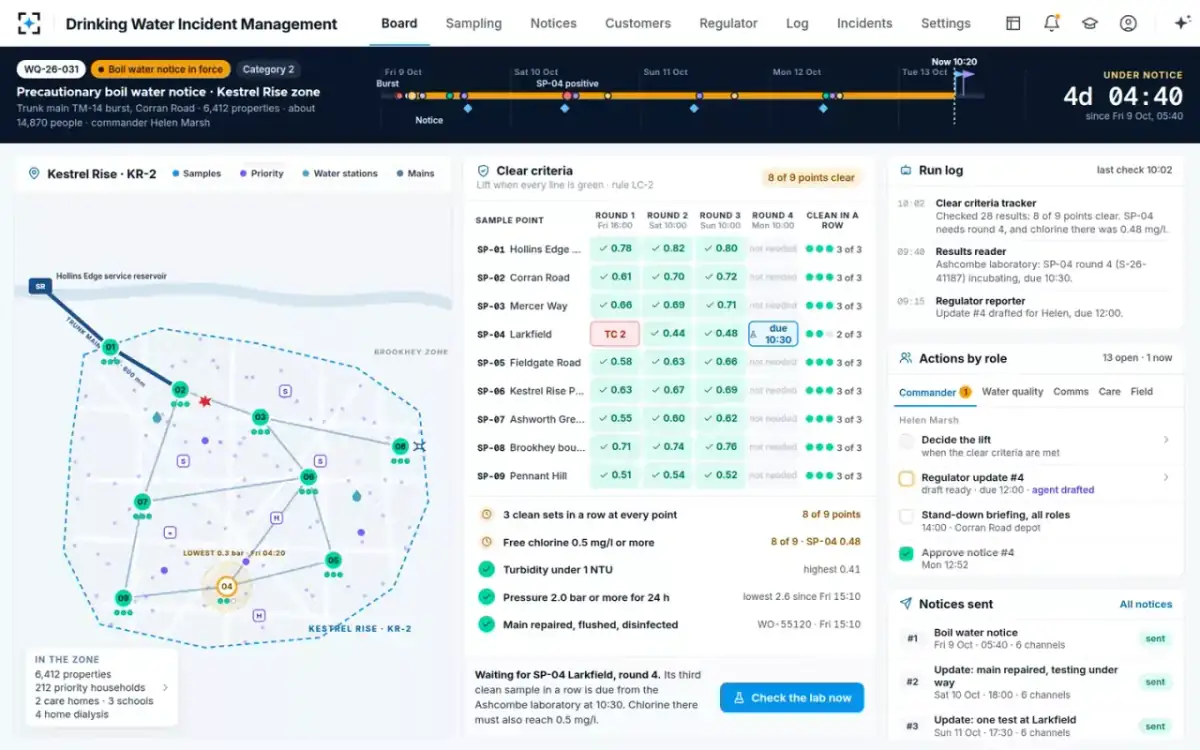Open the training graduation cap icon
This screenshot has height=750, width=1200.
tap(1090, 23)
